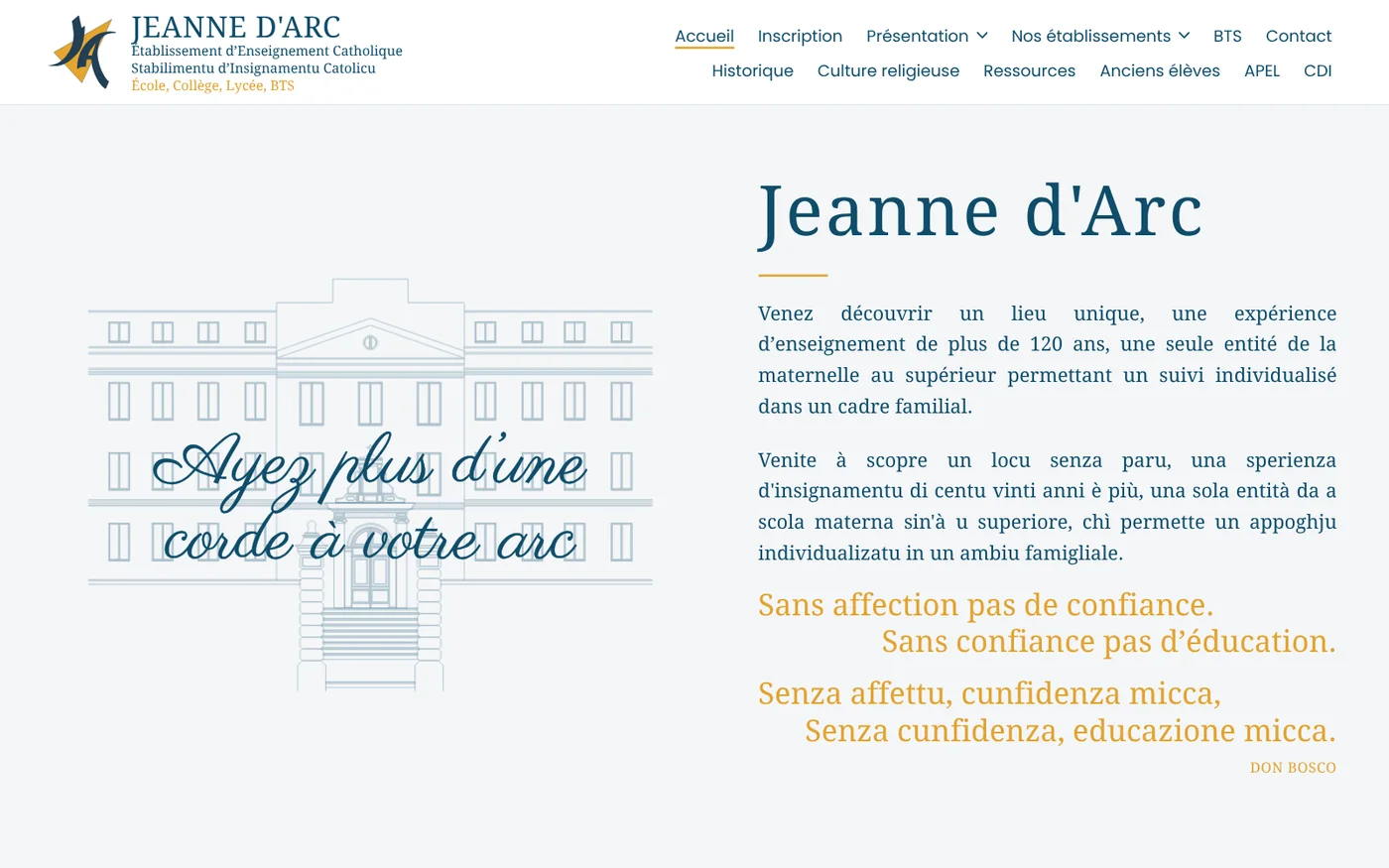Open the Ressources page

tap(1029, 70)
